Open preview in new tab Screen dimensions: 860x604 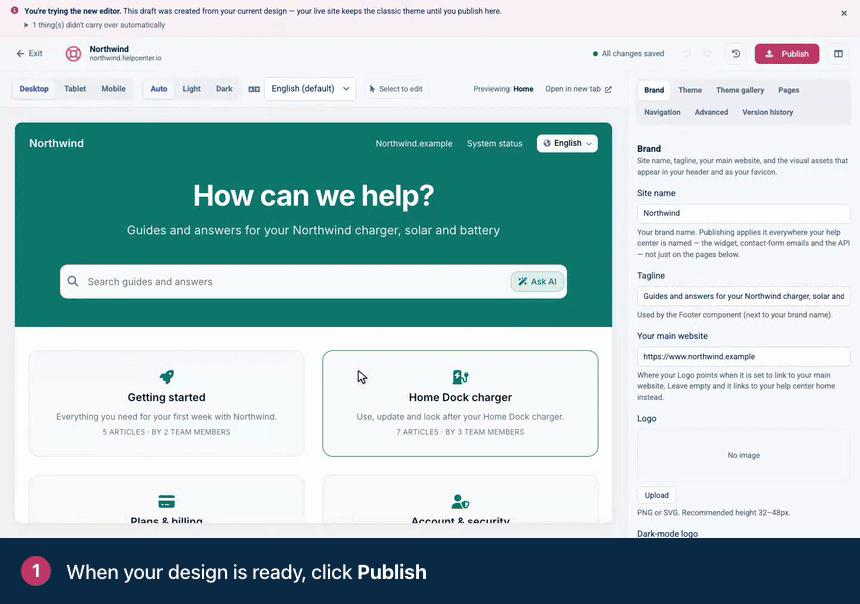pos(578,89)
